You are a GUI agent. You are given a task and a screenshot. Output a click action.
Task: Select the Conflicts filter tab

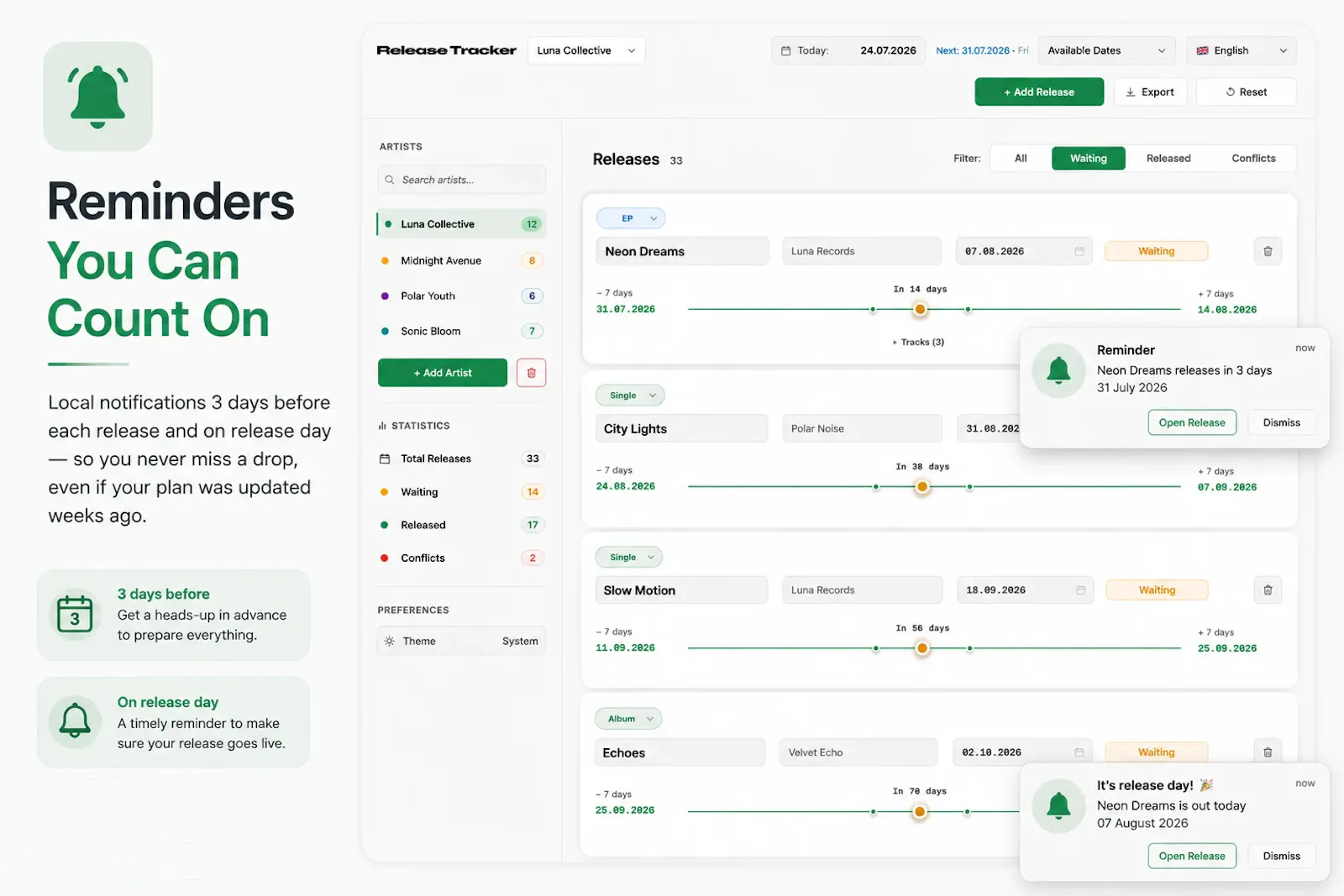tap(1253, 158)
